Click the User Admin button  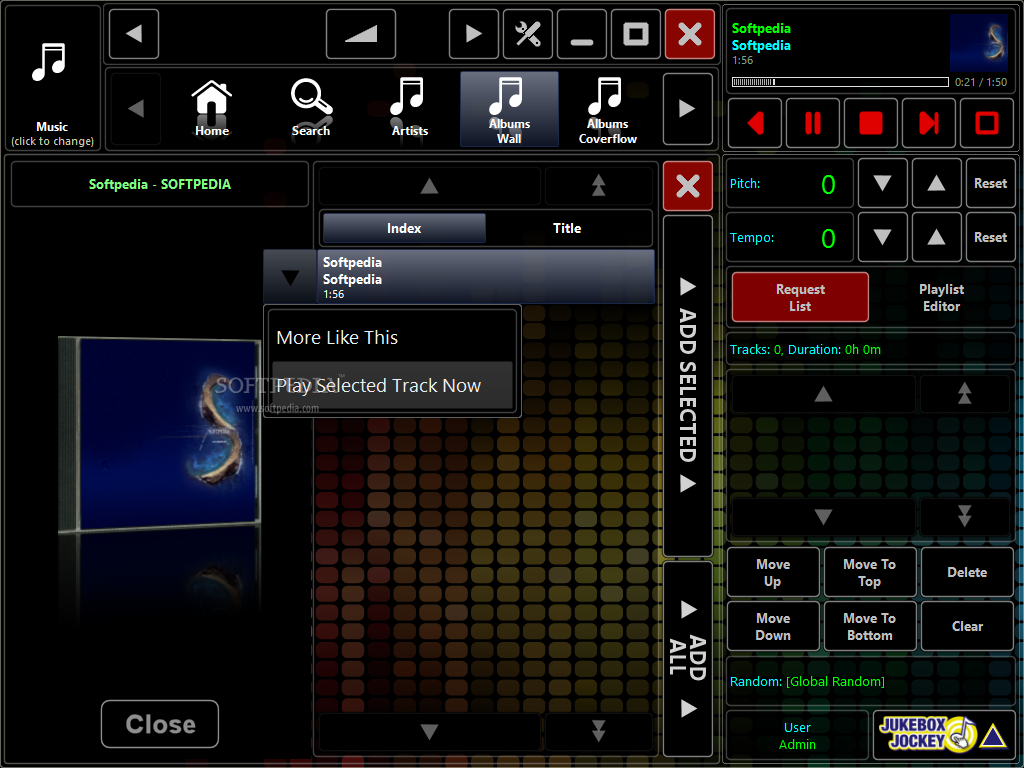(x=797, y=736)
